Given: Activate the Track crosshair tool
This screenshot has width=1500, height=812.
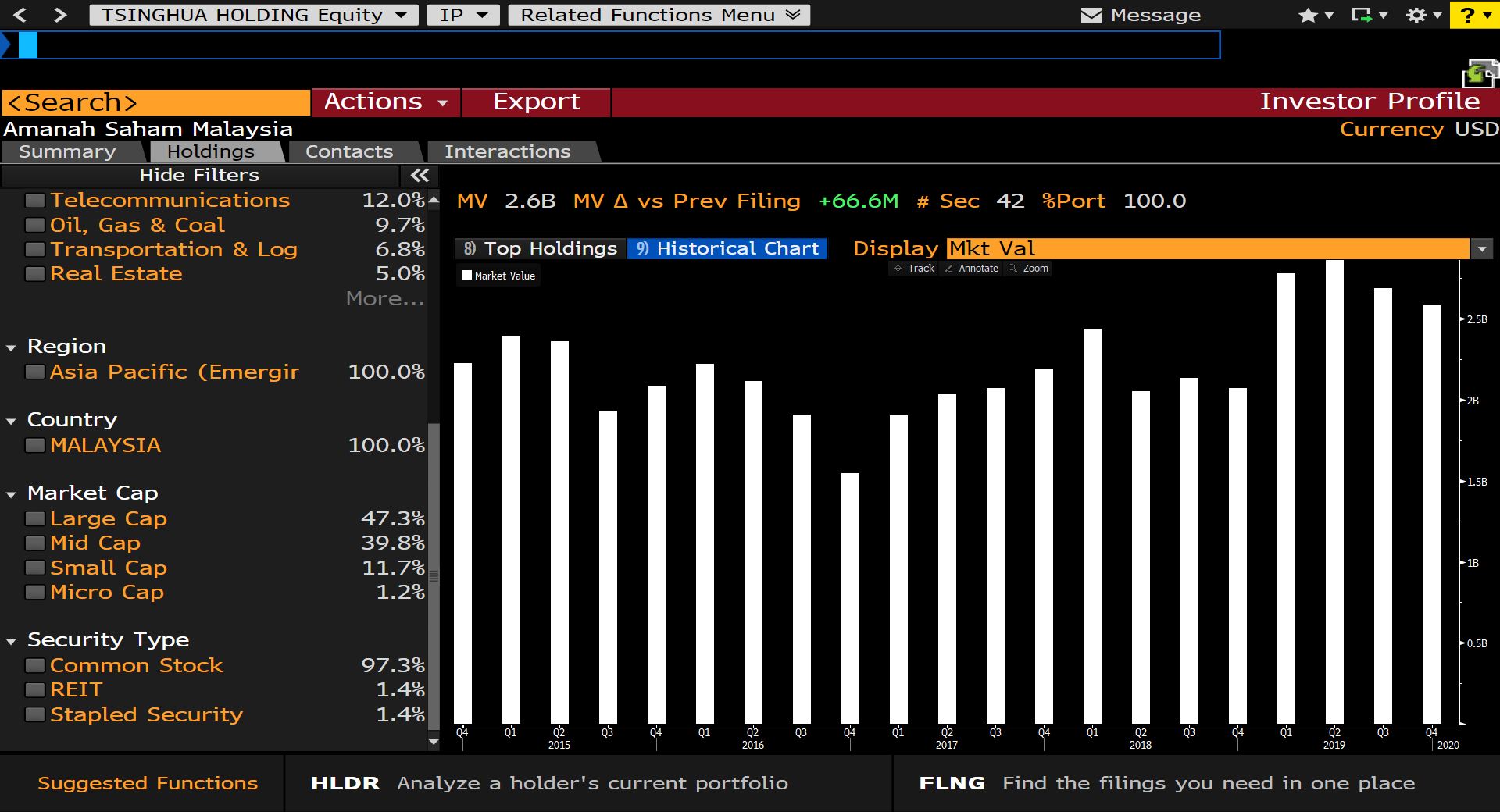Looking at the screenshot, I should coord(914,269).
